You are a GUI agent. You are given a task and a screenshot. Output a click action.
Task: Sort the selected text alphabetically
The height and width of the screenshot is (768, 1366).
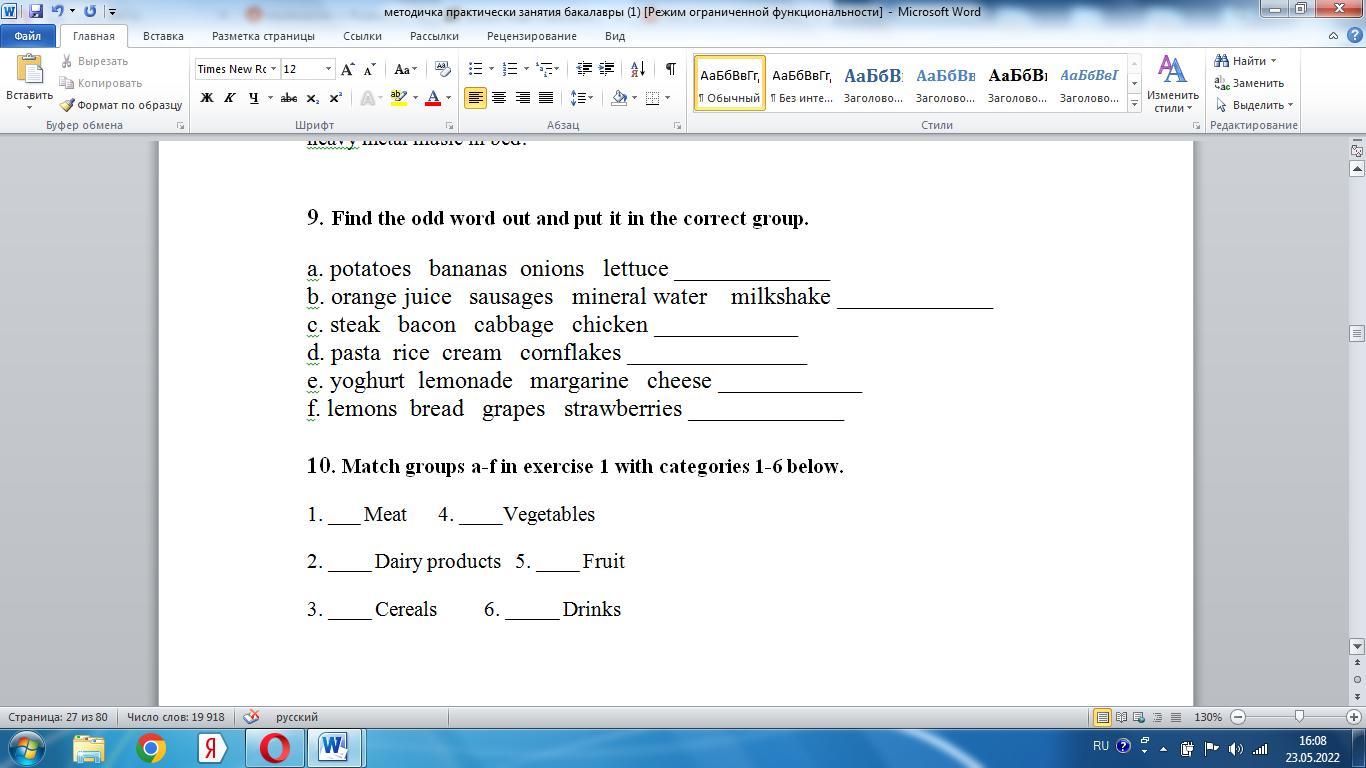(x=638, y=69)
